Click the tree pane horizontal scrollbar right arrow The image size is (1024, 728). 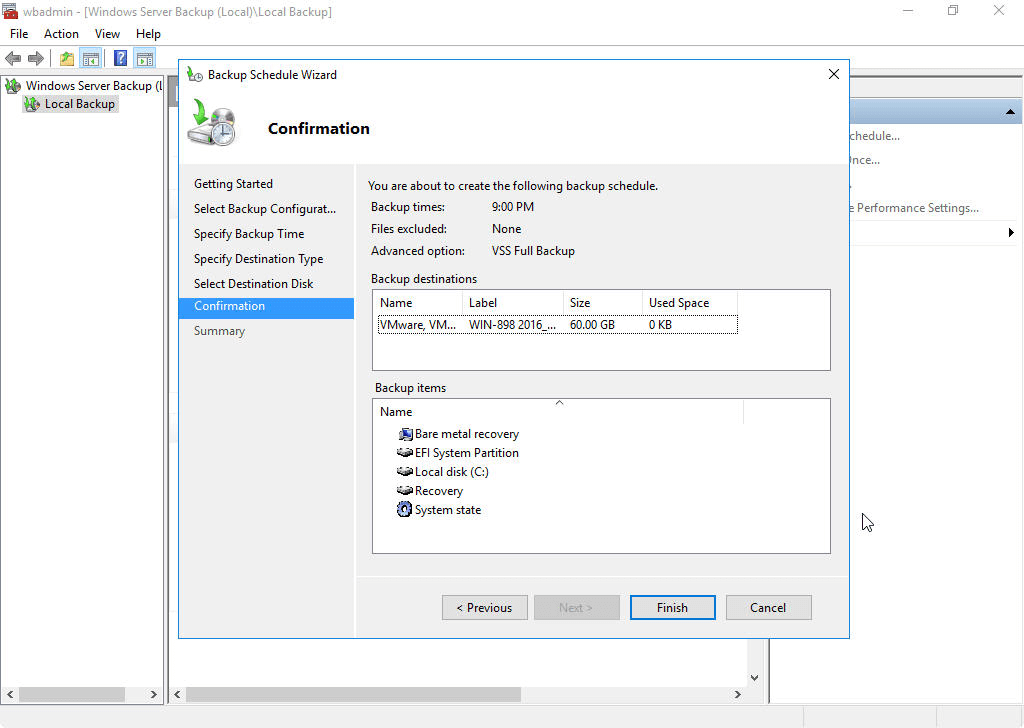point(154,694)
